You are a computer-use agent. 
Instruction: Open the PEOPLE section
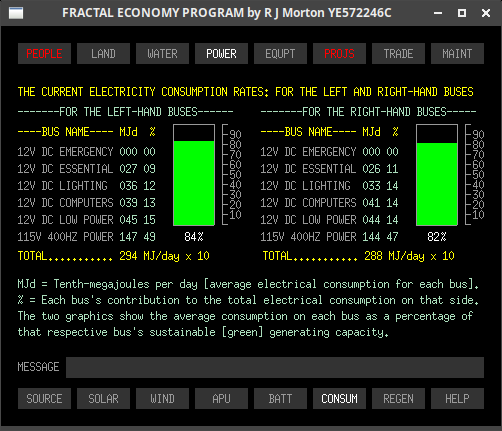(x=44, y=53)
